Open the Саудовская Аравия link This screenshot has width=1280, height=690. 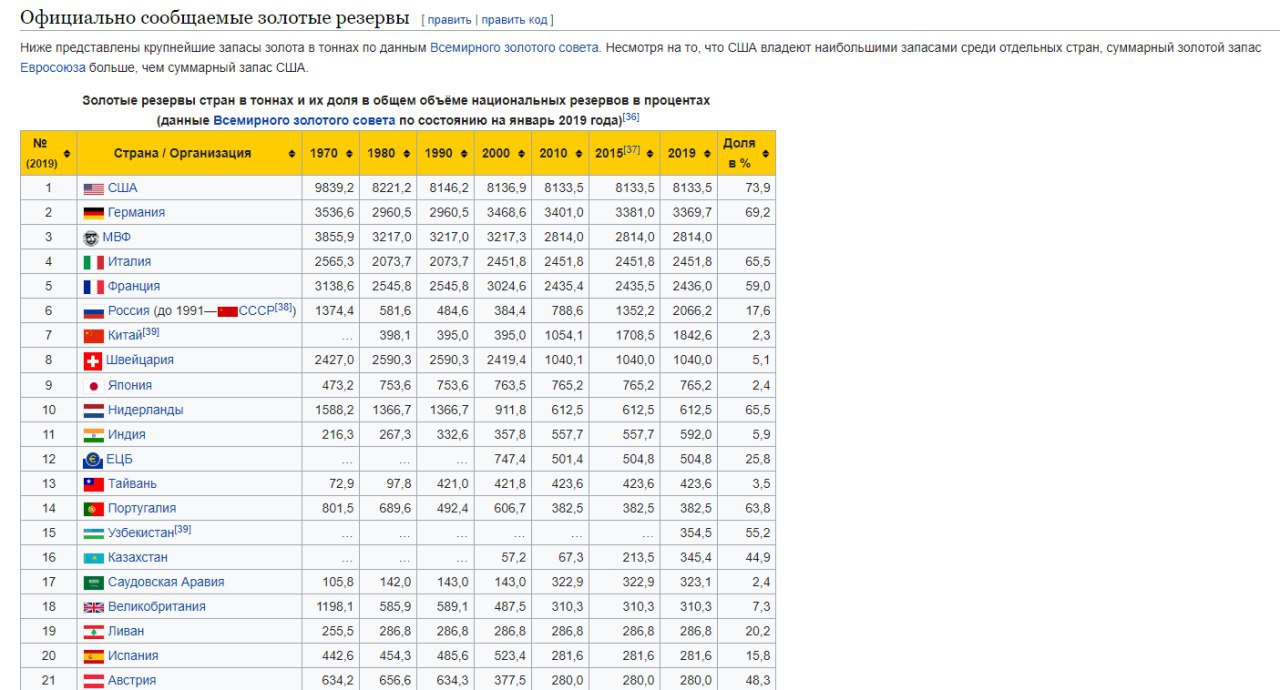166,583
